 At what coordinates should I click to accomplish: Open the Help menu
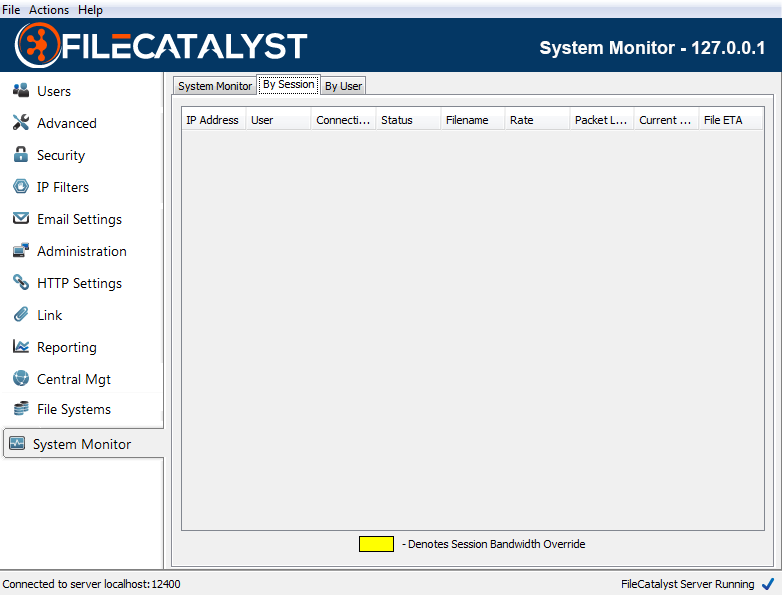pos(90,9)
